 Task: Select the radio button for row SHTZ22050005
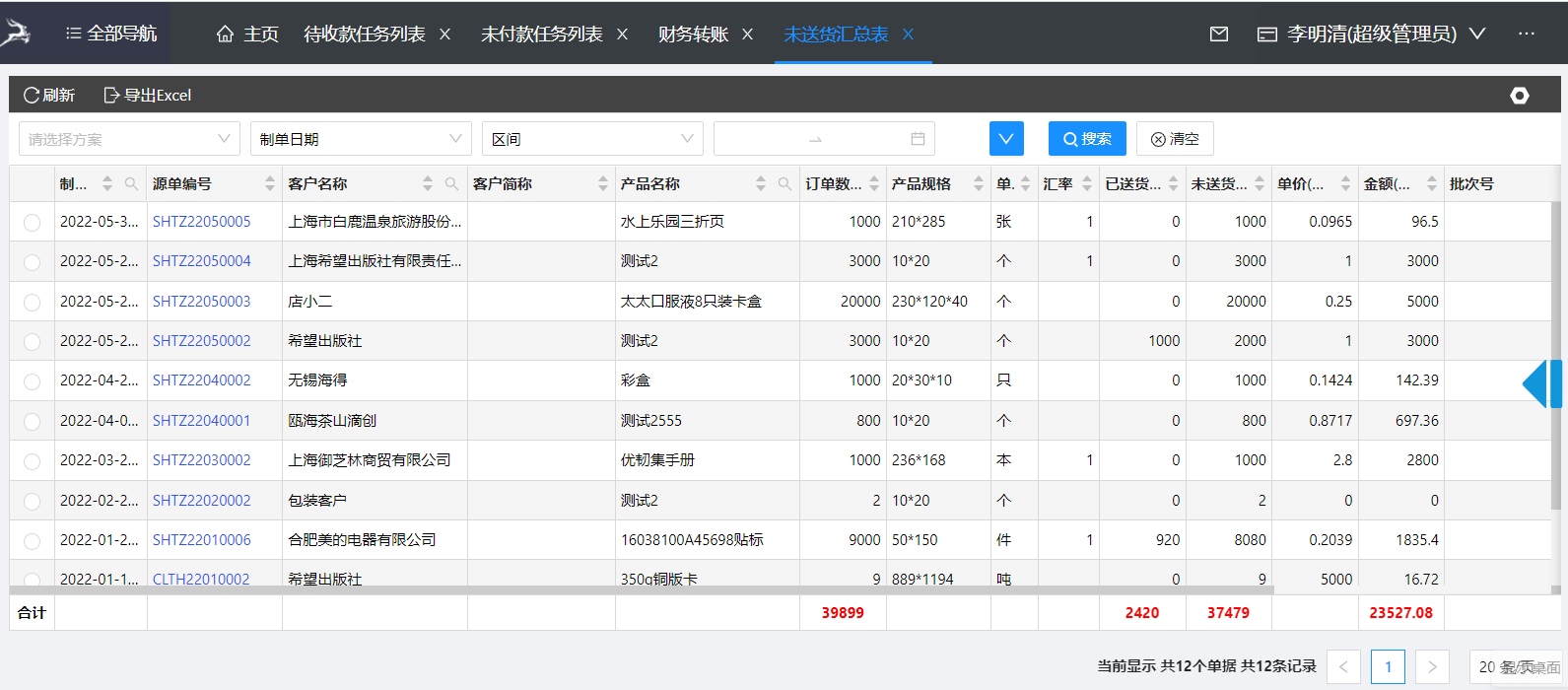pos(33,223)
